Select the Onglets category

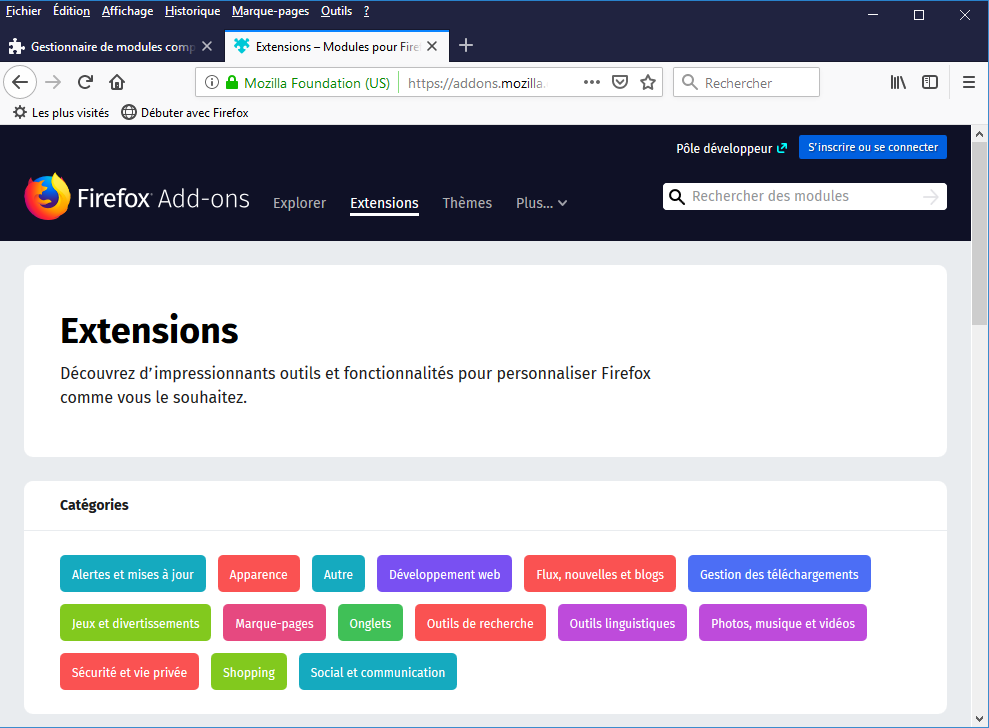click(x=370, y=623)
